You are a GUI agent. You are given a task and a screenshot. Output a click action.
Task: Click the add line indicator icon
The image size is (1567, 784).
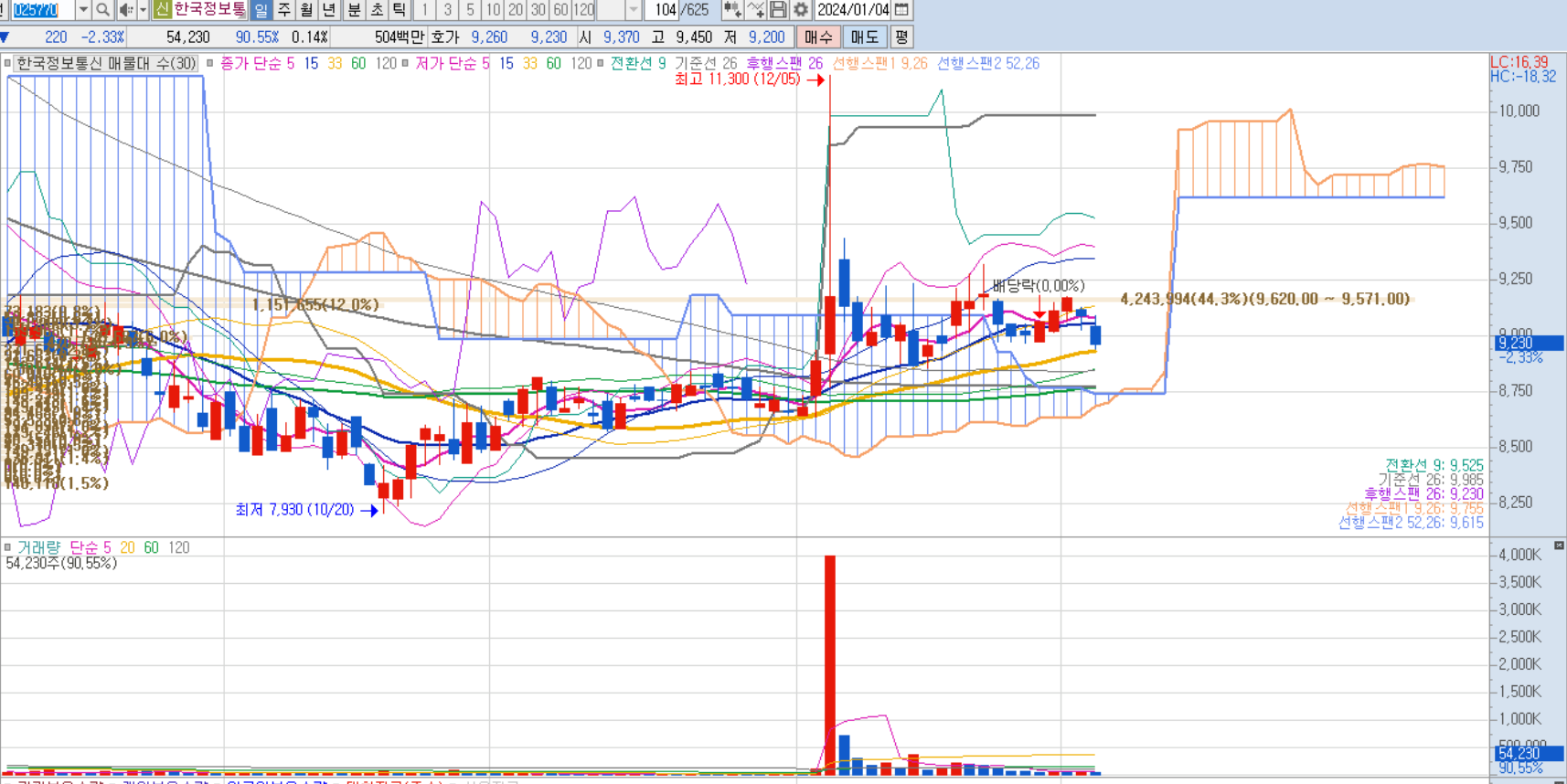tap(755, 10)
